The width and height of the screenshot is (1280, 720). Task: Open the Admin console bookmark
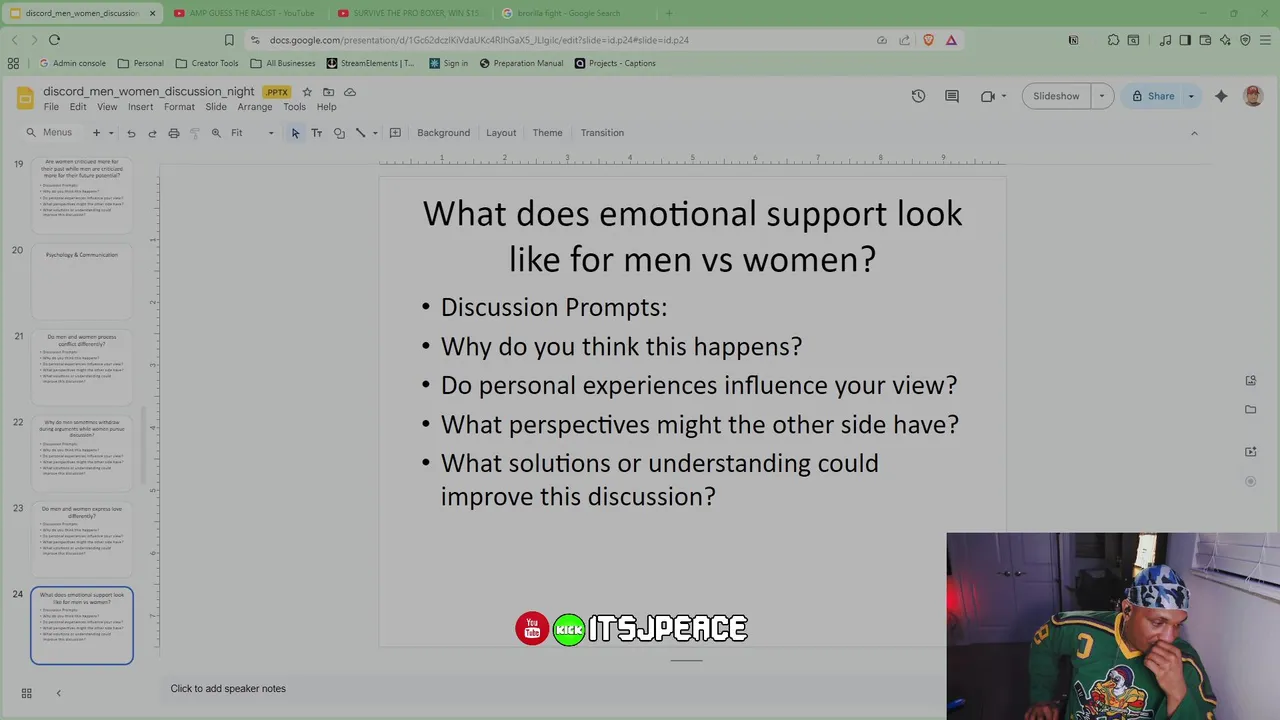pos(71,63)
